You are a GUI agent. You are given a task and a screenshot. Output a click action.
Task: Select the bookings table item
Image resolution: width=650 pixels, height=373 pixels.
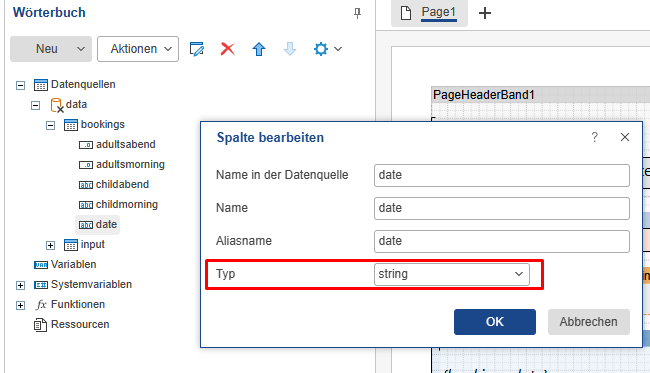[102, 124]
